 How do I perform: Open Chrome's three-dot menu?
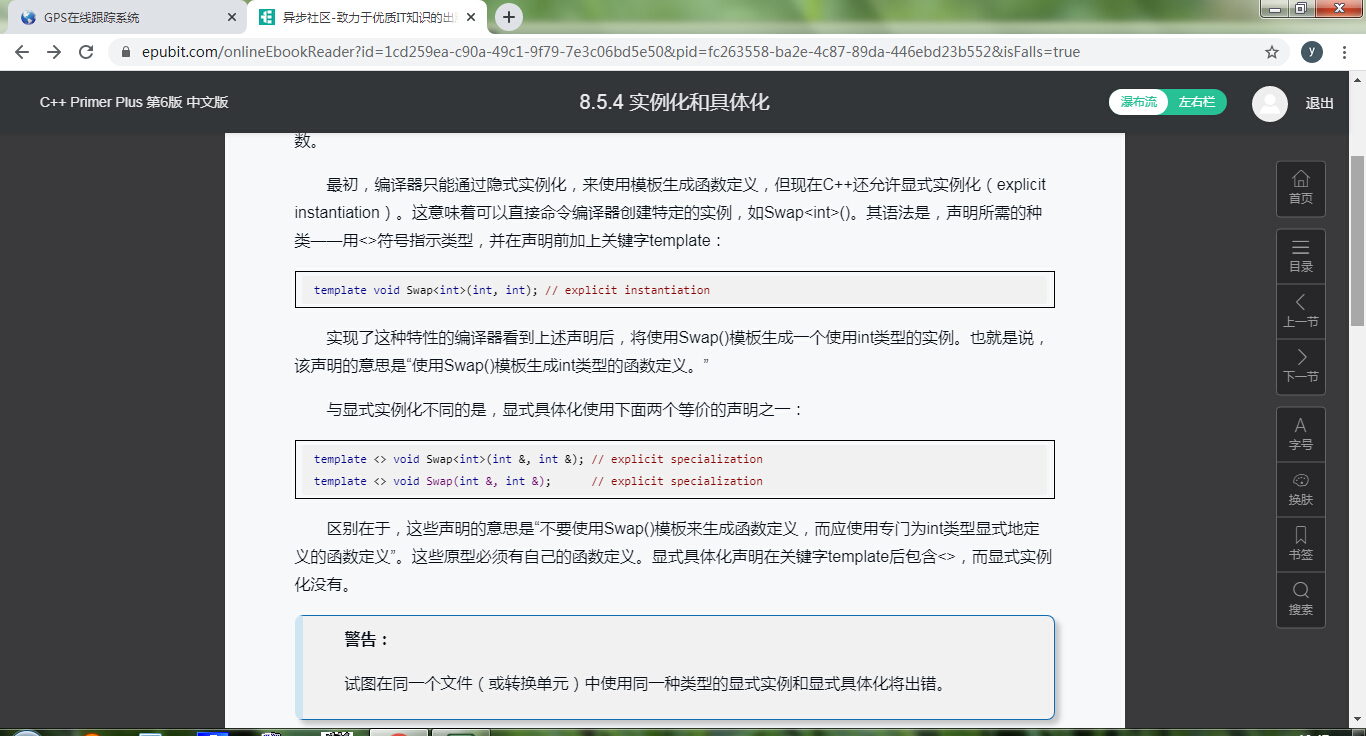tap(1345, 52)
